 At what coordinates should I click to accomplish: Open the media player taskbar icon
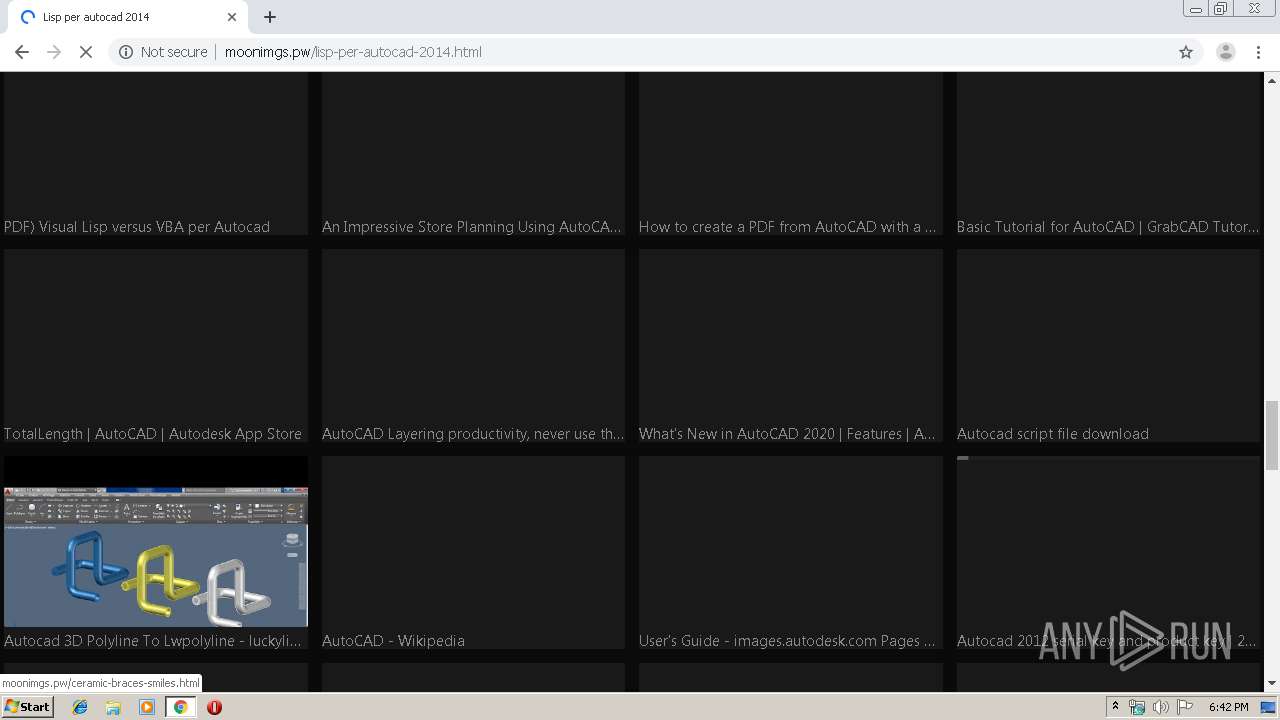tap(147, 707)
